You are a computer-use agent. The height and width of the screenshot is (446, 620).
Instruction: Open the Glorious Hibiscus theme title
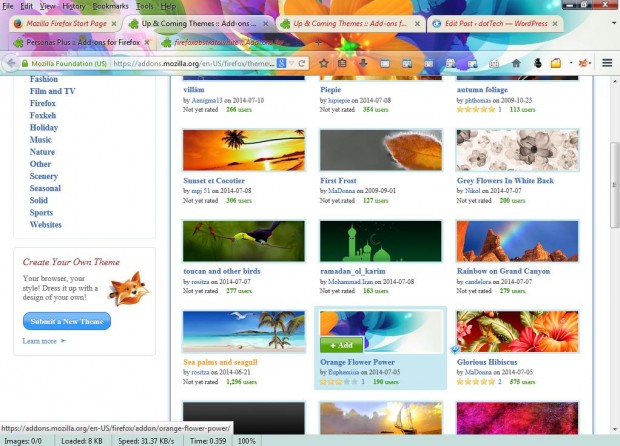coord(487,362)
